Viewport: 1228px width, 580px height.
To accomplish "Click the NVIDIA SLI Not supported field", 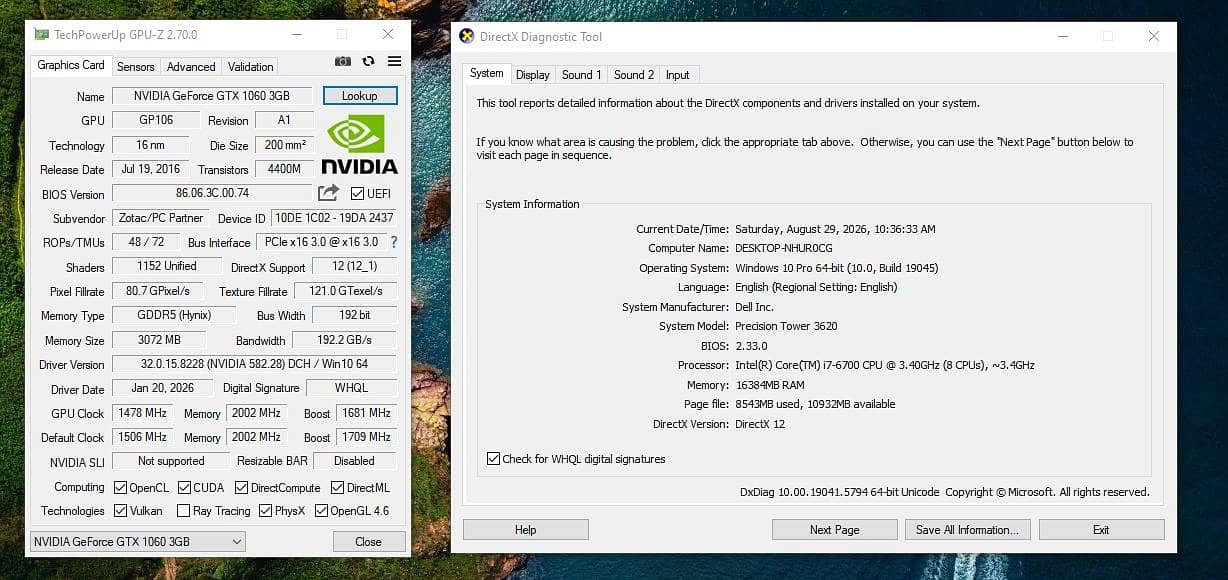I will [171, 461].
